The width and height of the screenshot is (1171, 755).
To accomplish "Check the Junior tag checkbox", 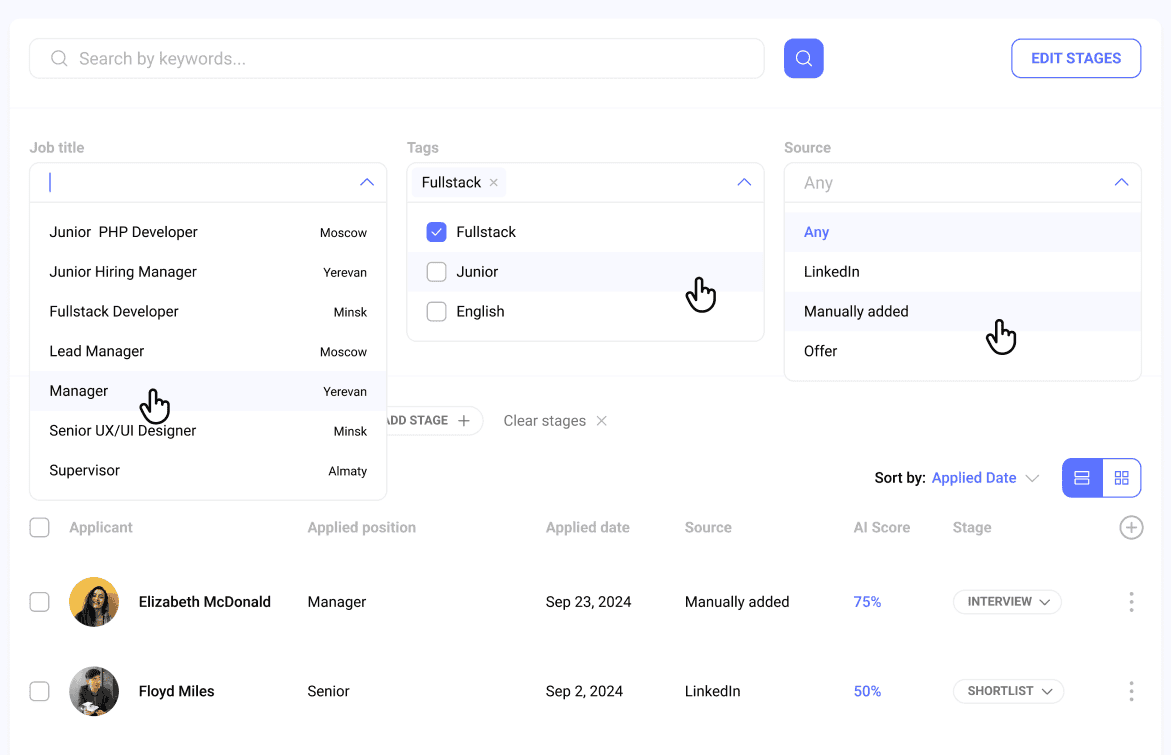I will tap(436, 271).
